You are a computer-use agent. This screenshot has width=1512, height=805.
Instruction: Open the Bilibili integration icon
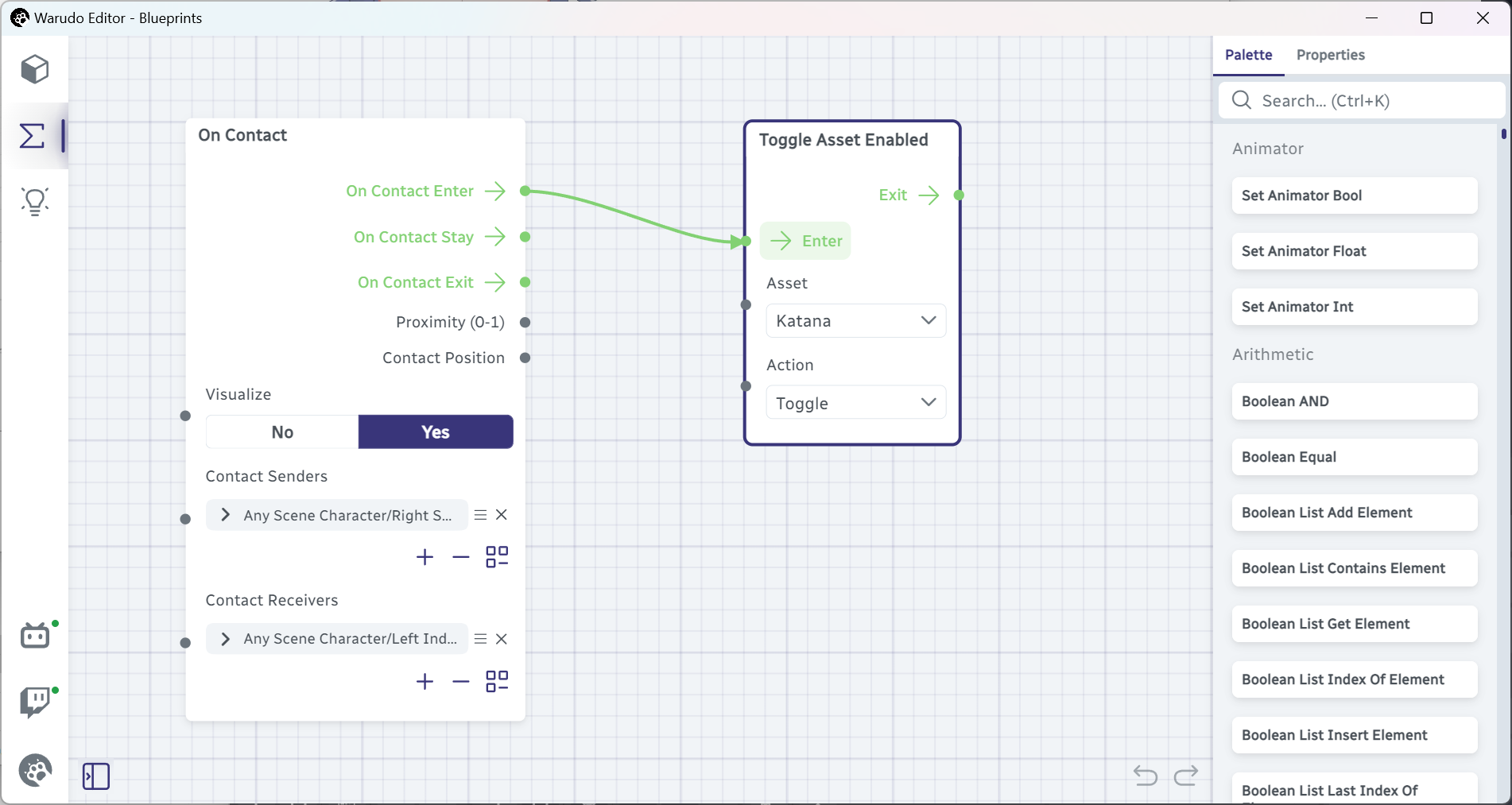click(x=35, y=636)
